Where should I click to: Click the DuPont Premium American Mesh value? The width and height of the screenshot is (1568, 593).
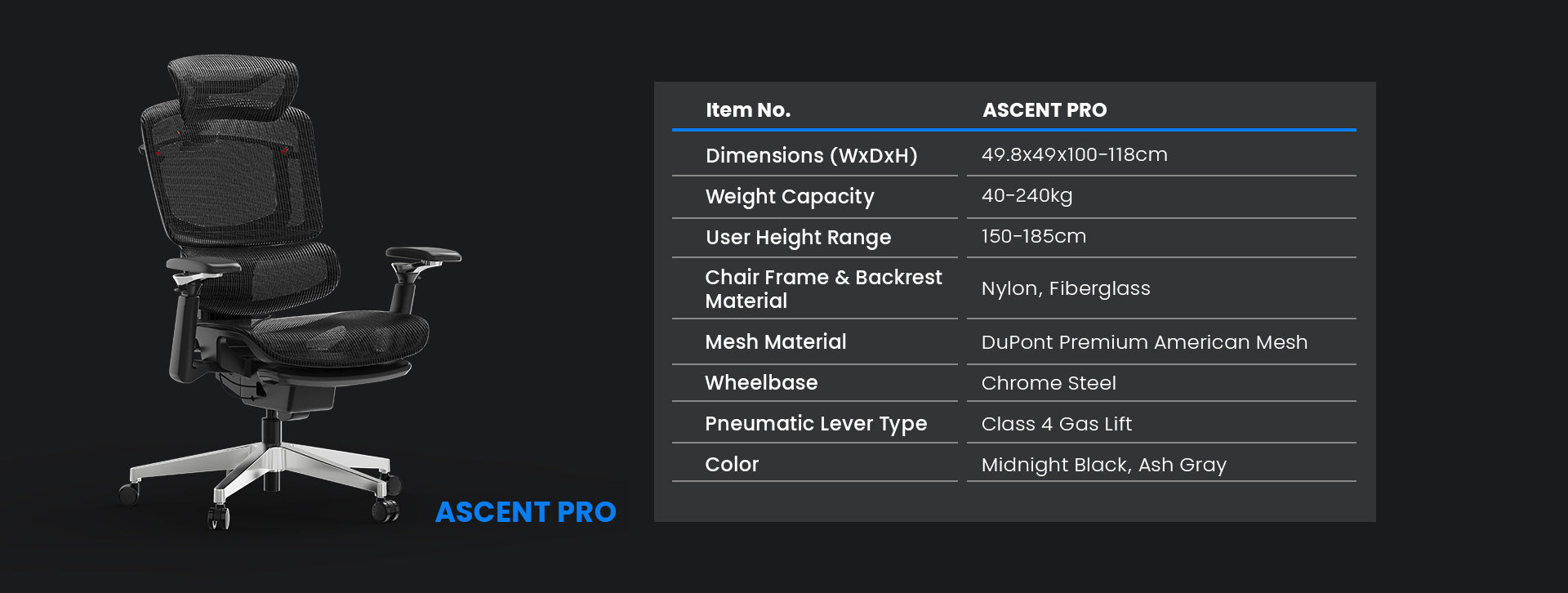point(1143,342)
